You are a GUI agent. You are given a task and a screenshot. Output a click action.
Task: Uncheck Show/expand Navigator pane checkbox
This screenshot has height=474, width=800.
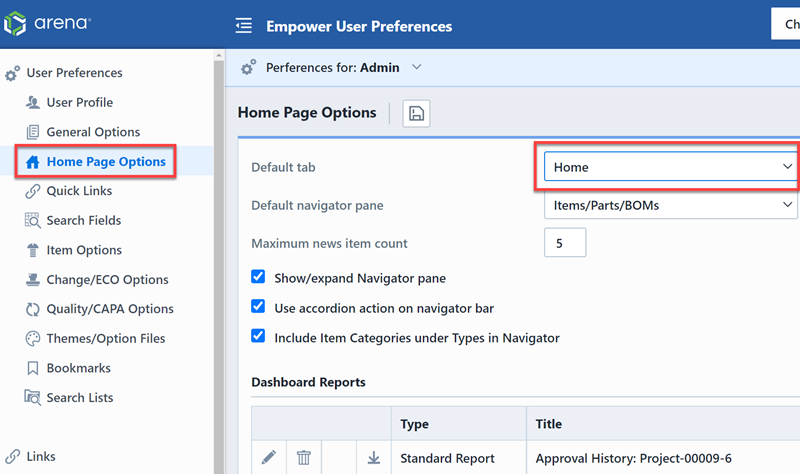tap(259, 277)
